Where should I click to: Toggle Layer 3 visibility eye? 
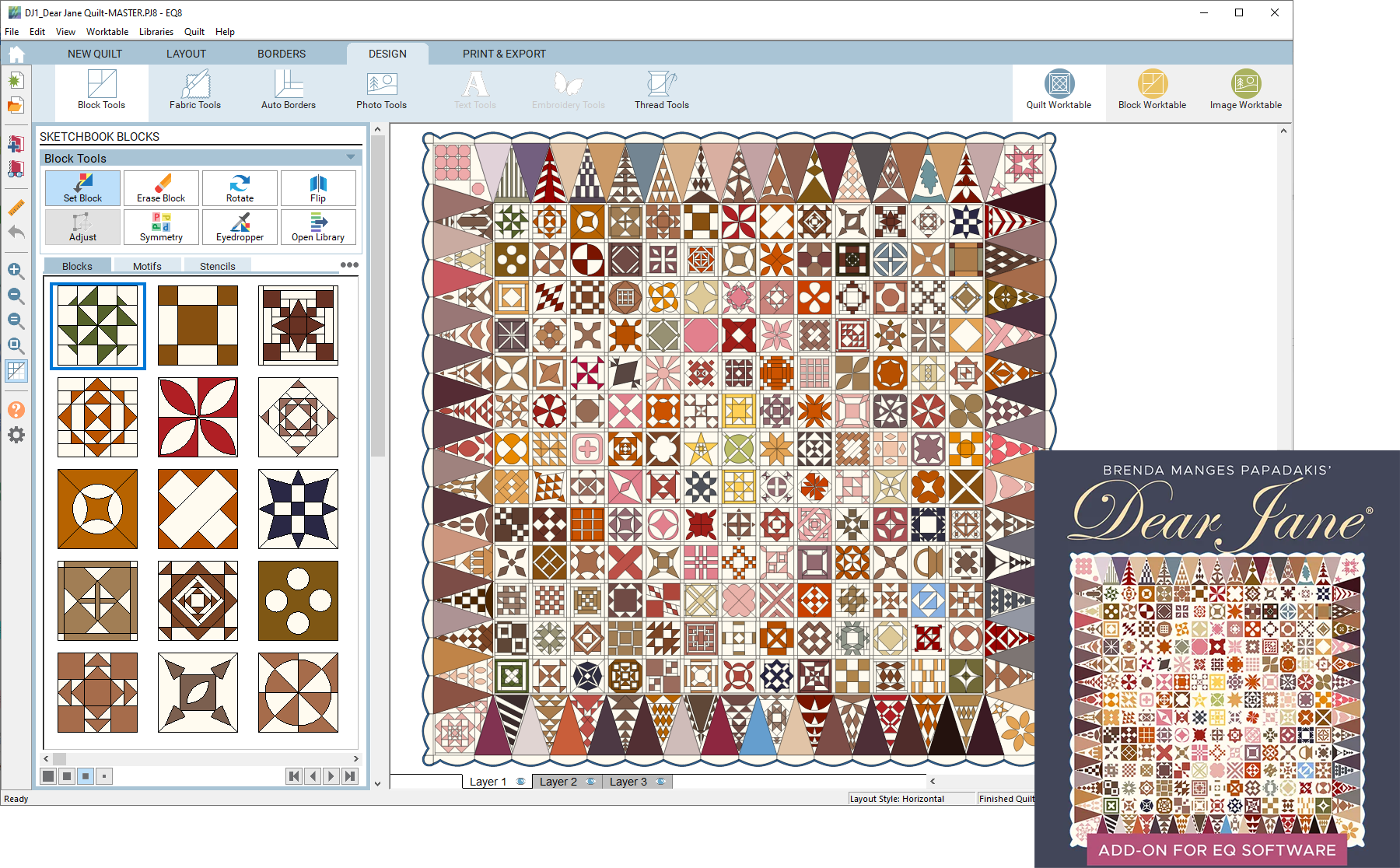tap(661, 782)
